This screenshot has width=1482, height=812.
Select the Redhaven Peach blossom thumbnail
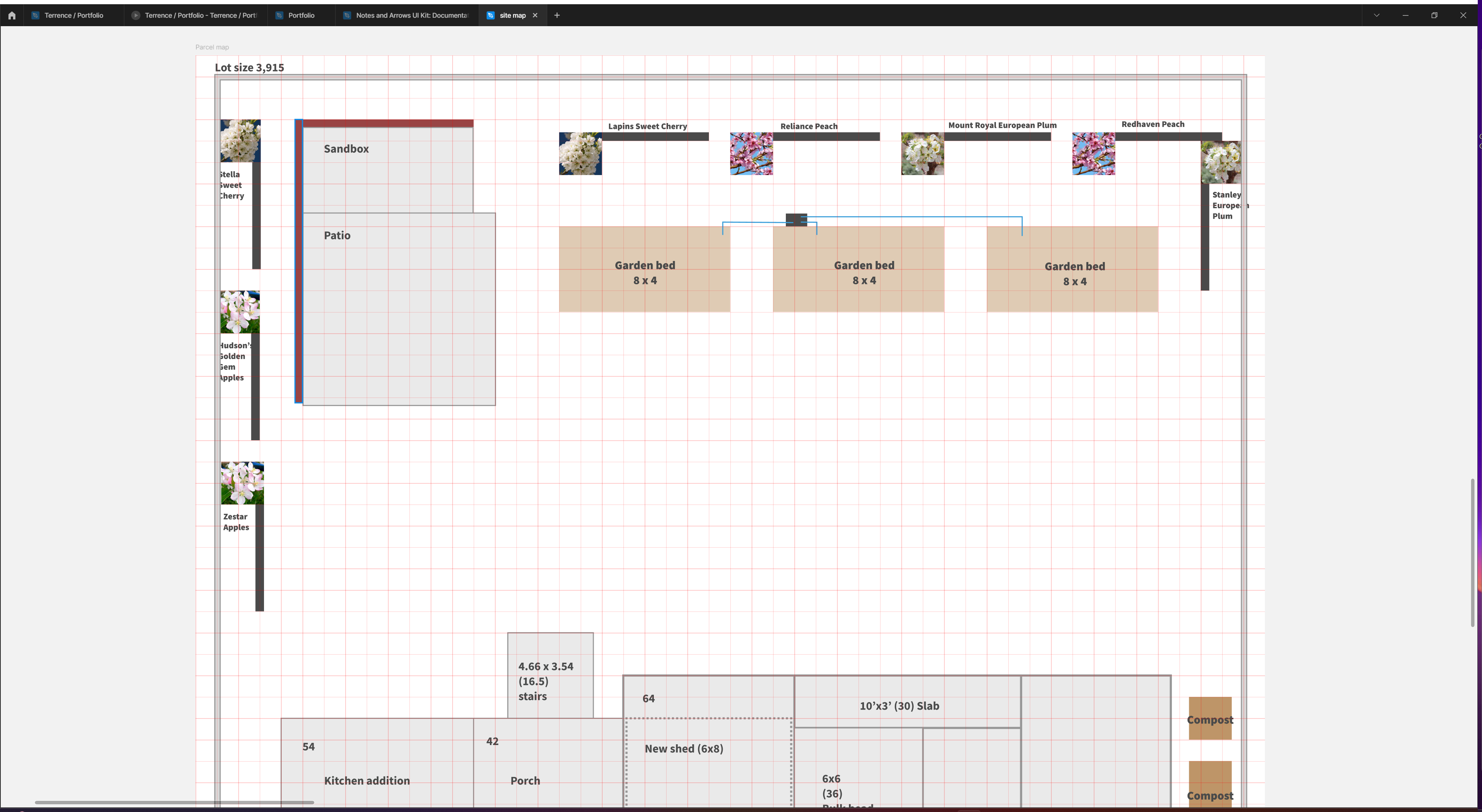point(1093,154)
